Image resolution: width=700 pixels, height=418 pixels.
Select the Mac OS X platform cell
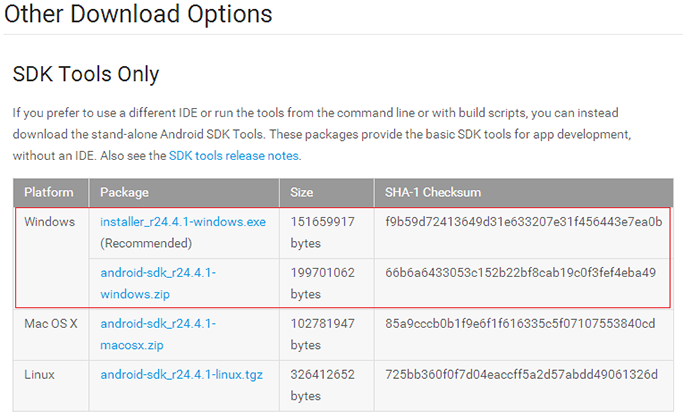(x=51, y=324)
